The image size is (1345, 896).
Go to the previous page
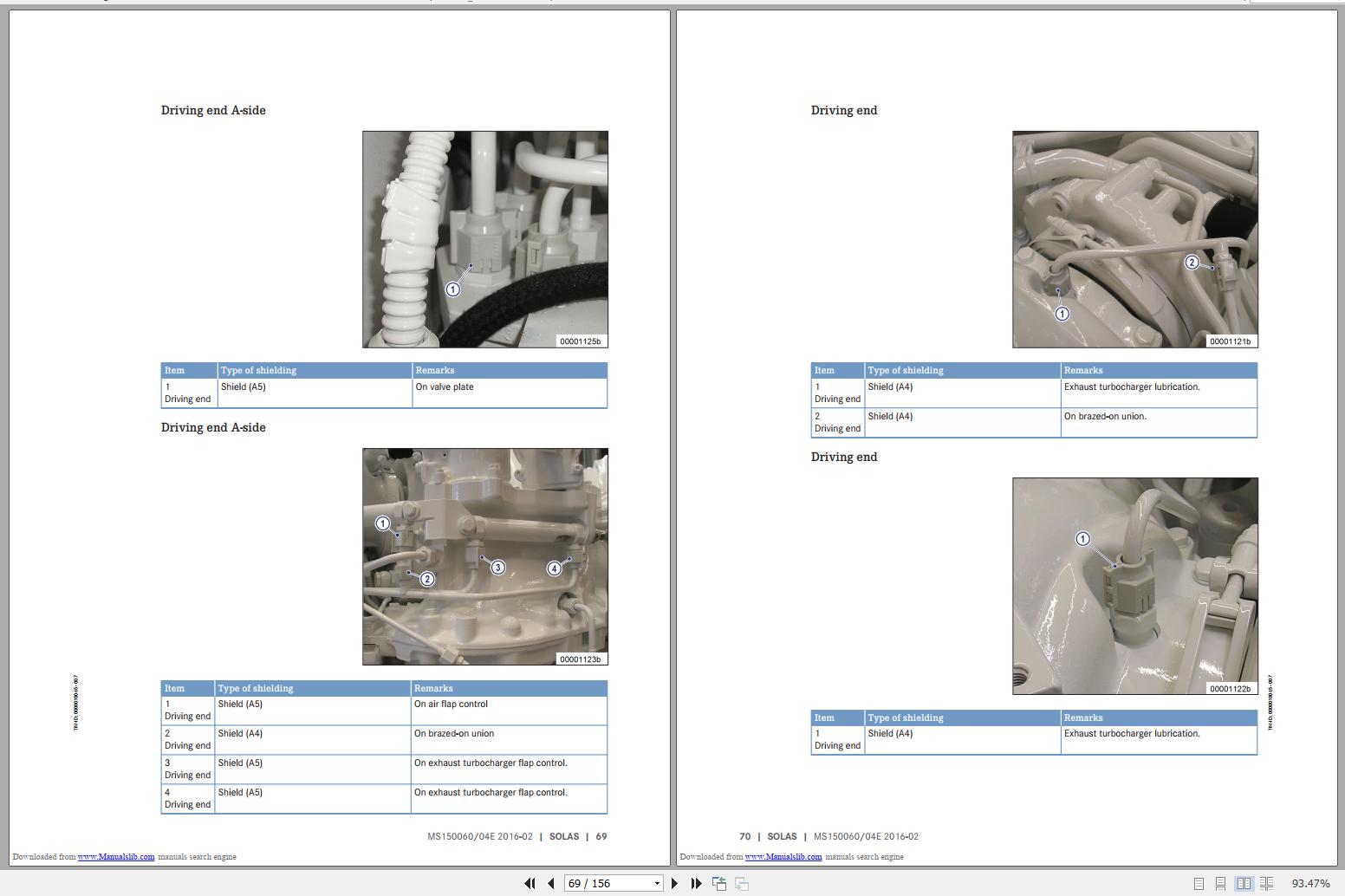pos(550,883)
